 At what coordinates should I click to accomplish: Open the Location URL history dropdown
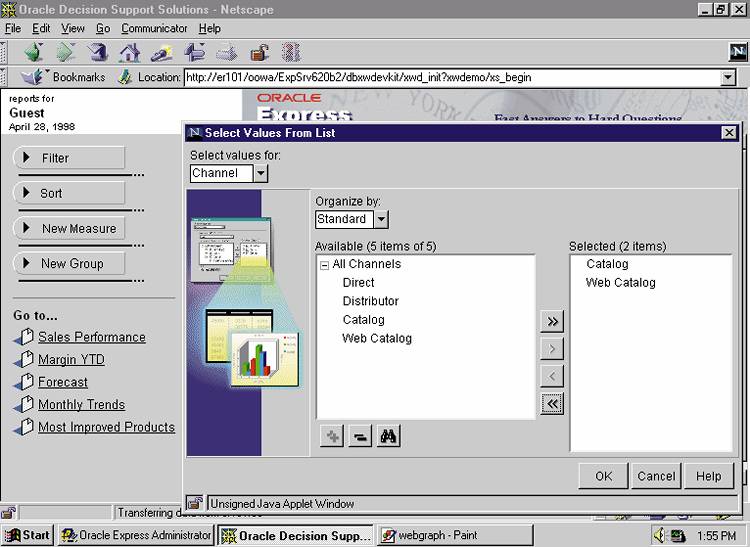tap(728, 77)
